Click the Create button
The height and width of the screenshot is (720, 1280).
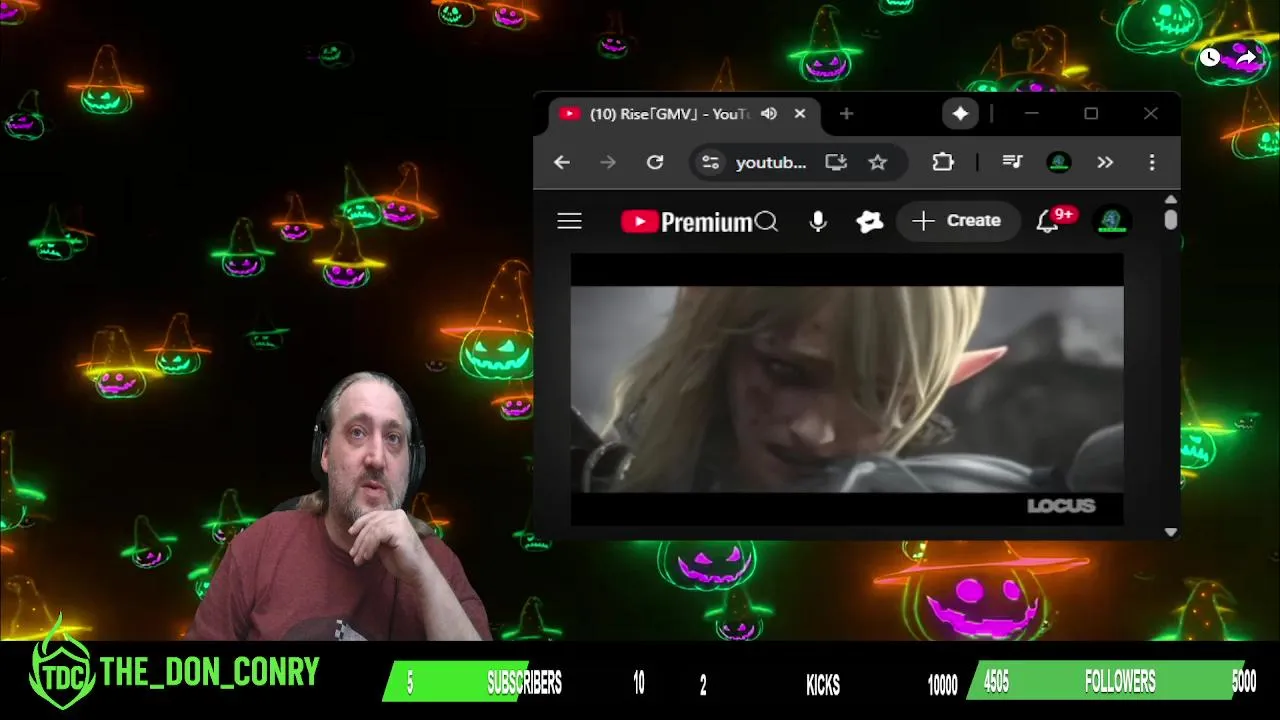coord(957,221)
